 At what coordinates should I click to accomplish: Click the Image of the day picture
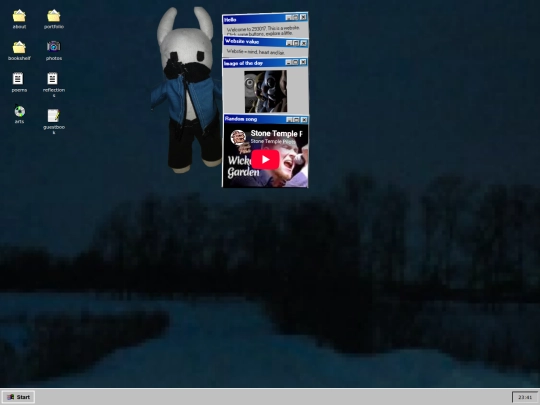266,91
